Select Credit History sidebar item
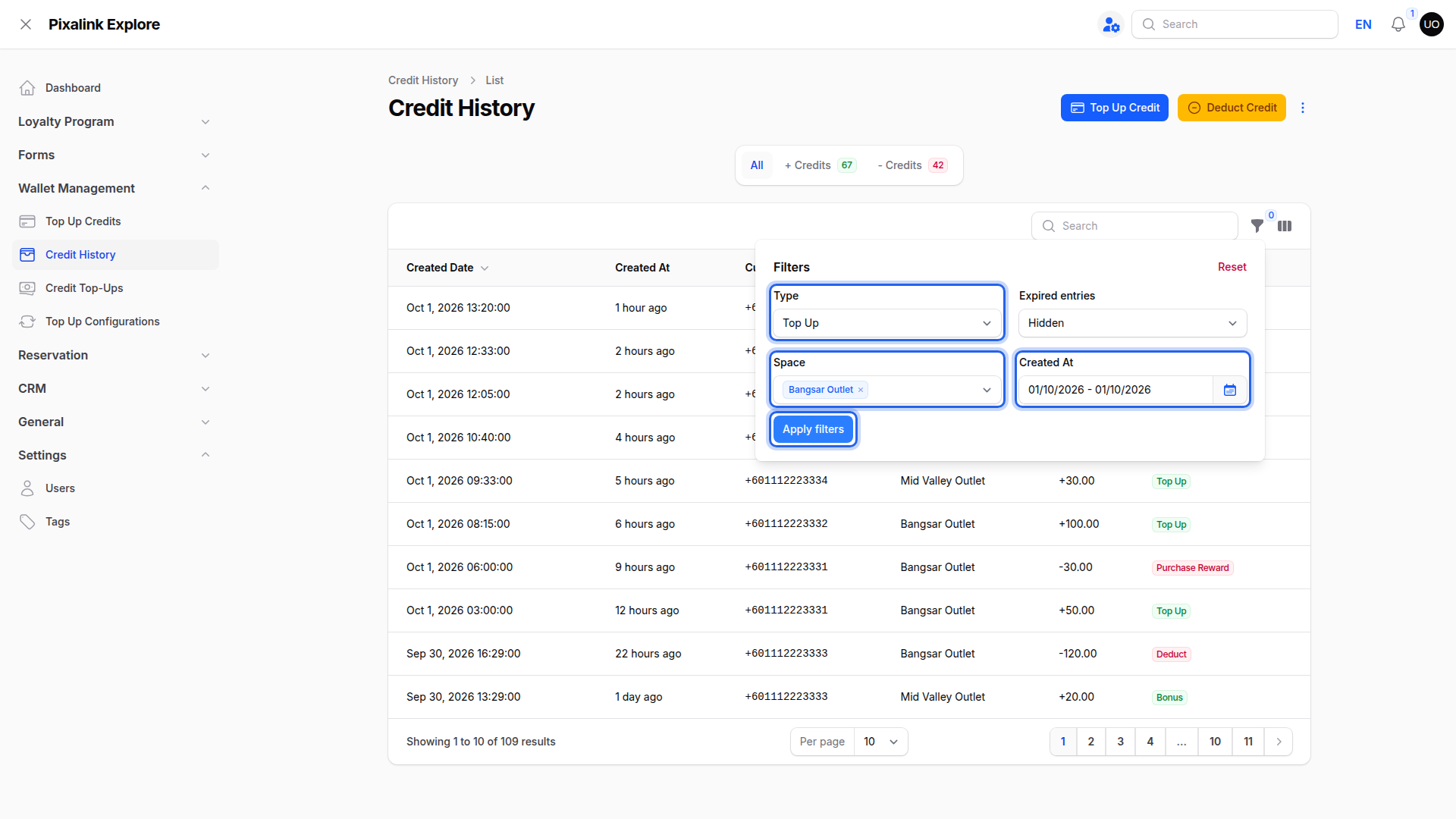Viewport: 1456px width, 819px height. (x=115, y=255)
